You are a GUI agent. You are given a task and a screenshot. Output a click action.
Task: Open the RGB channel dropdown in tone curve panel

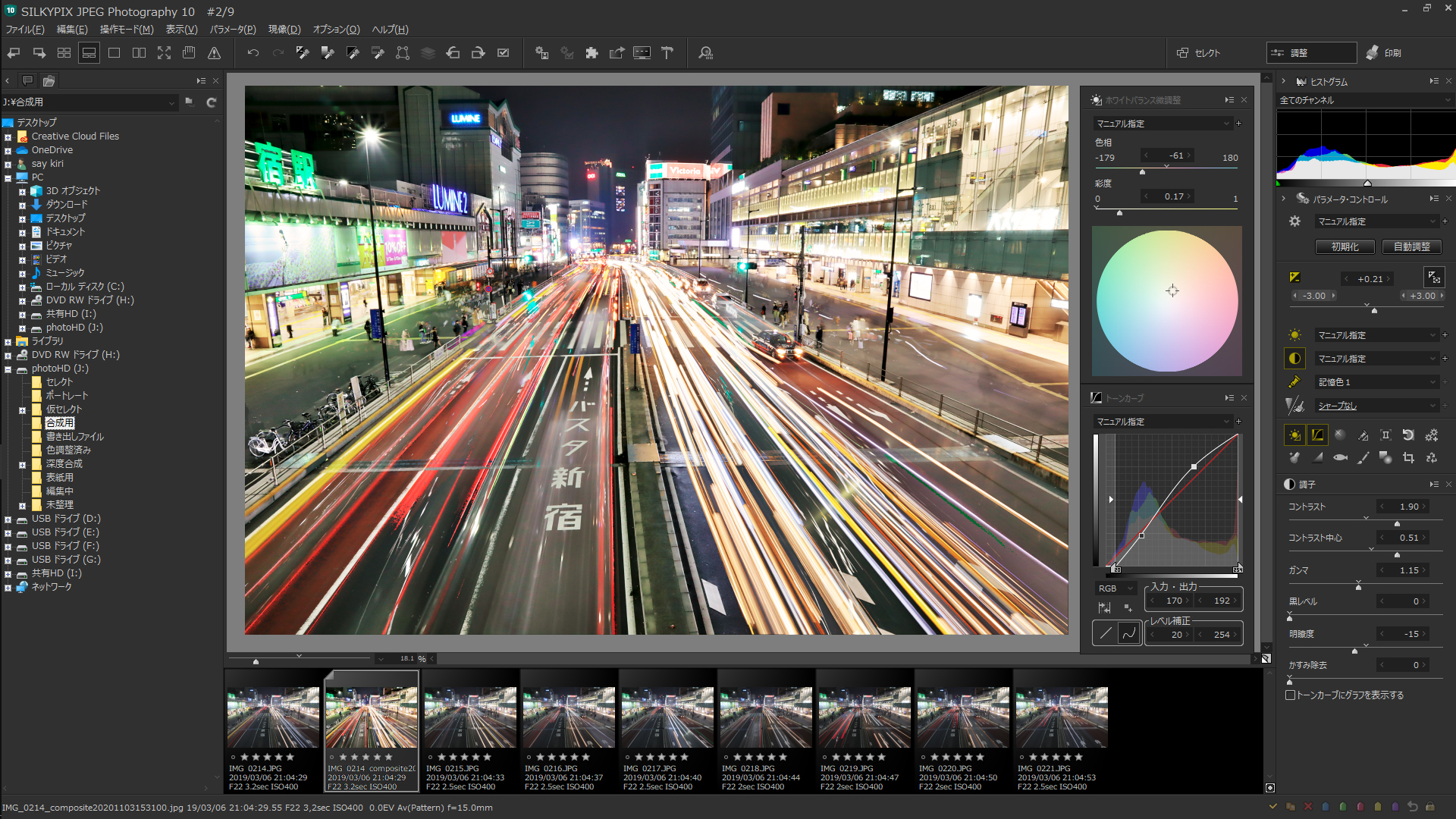pos(1115,588)
